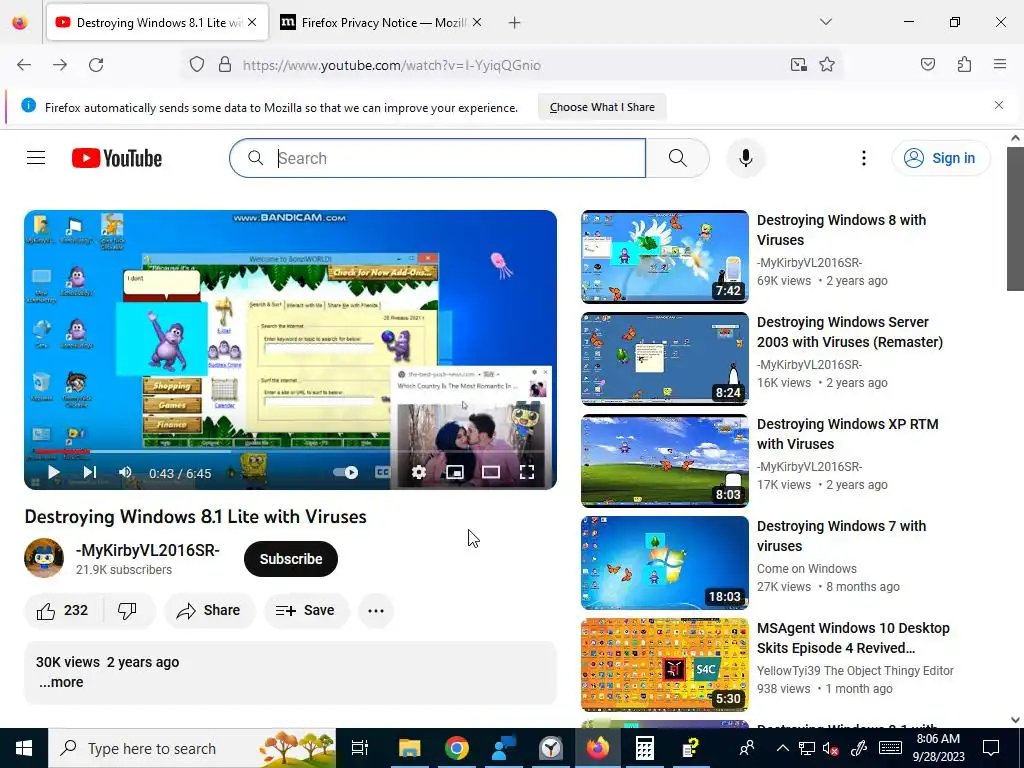Go forward in Firefox
The image size is (1024, 768).
(x=60, y=65)
